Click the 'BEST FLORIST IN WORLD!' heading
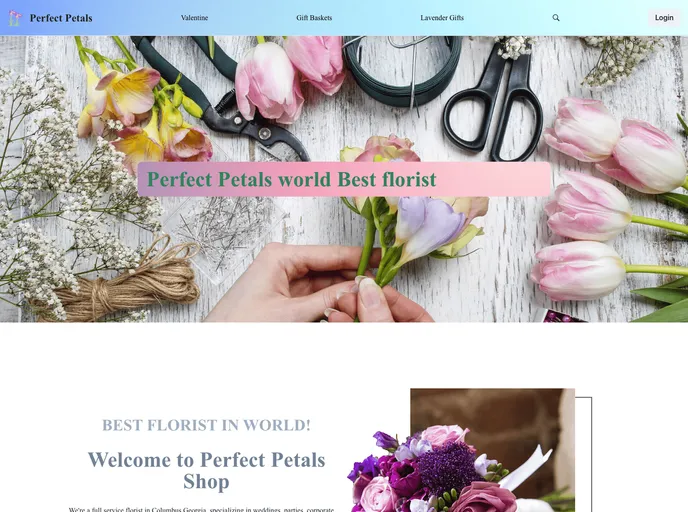 point(206,425)
